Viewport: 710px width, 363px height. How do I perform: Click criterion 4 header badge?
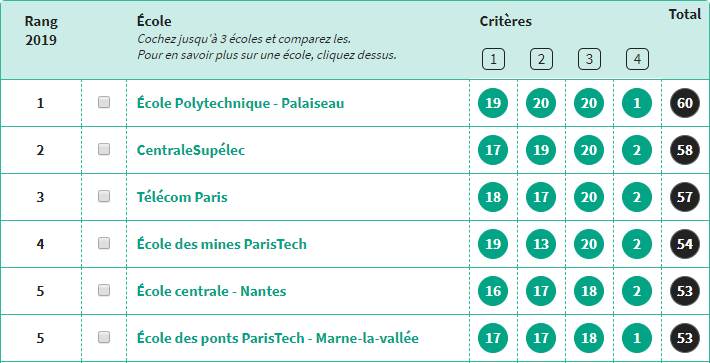637,59
